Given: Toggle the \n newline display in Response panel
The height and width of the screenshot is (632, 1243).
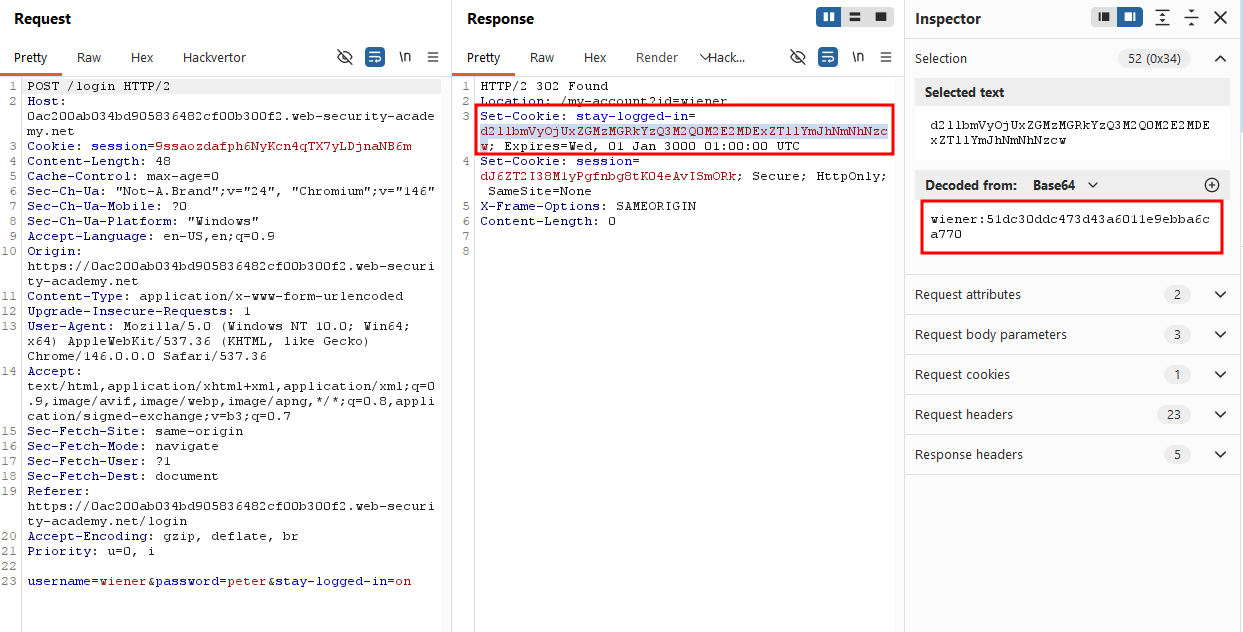Looking at the screenshot, I should click(858, 57).
